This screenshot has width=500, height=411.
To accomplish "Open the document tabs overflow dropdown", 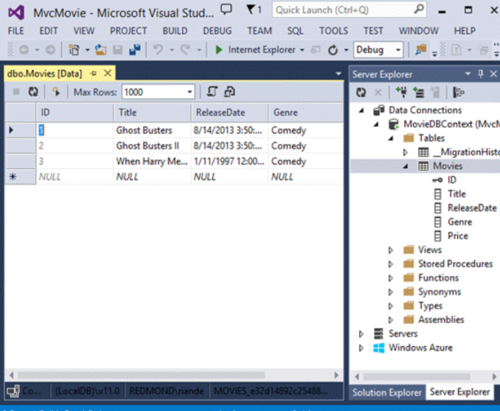I will point(338,74).
